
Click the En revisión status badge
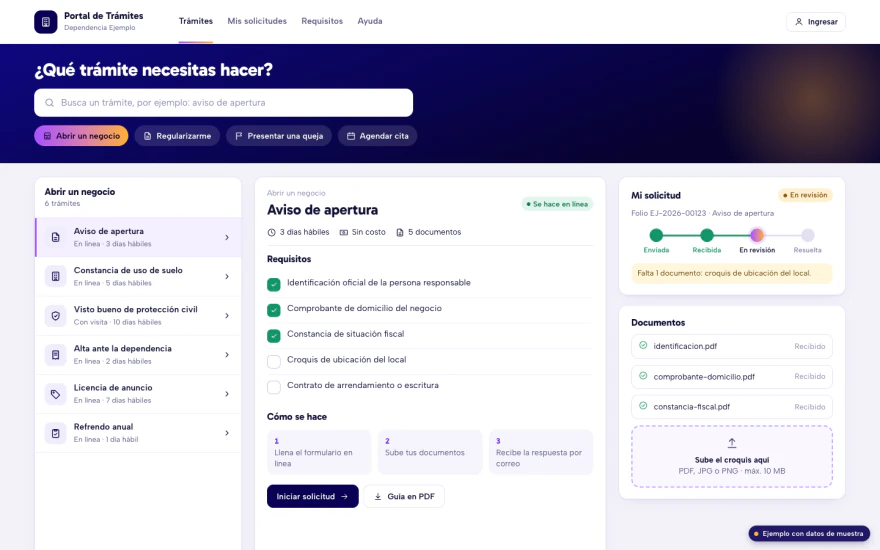coord(805,195)
